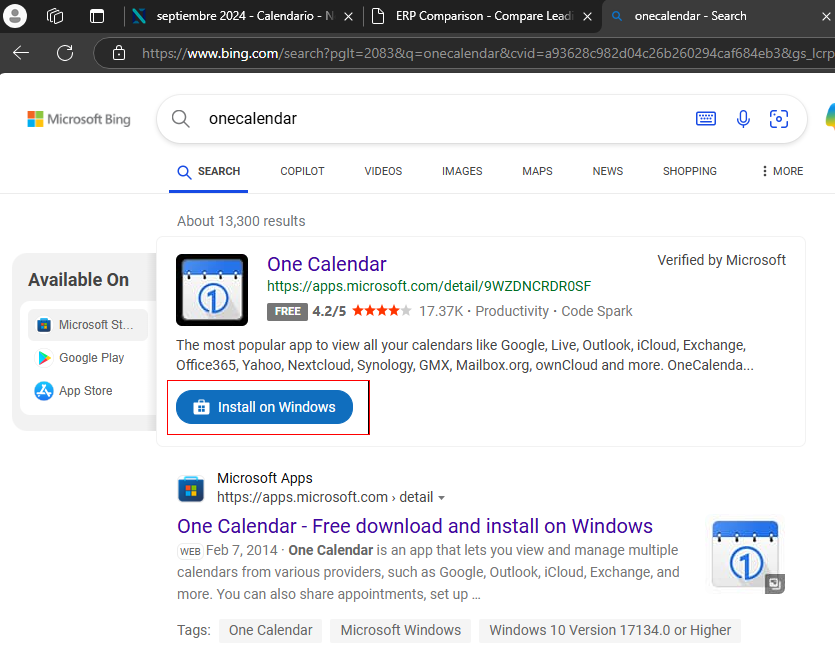Open visual search camera icon
The width and height of the screenshot is (835, 652).
click(779, 119)
